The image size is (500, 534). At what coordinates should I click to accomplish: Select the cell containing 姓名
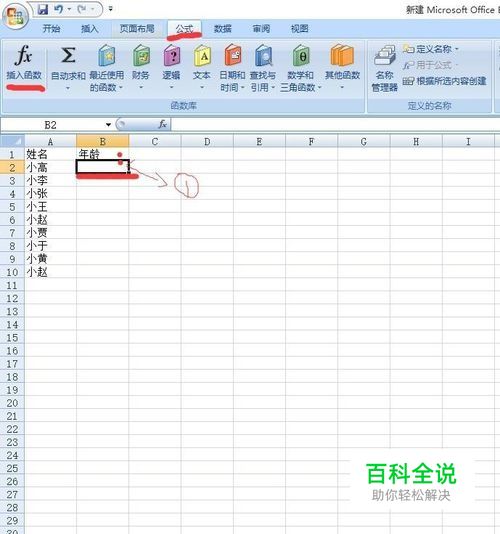click(50, 155)
